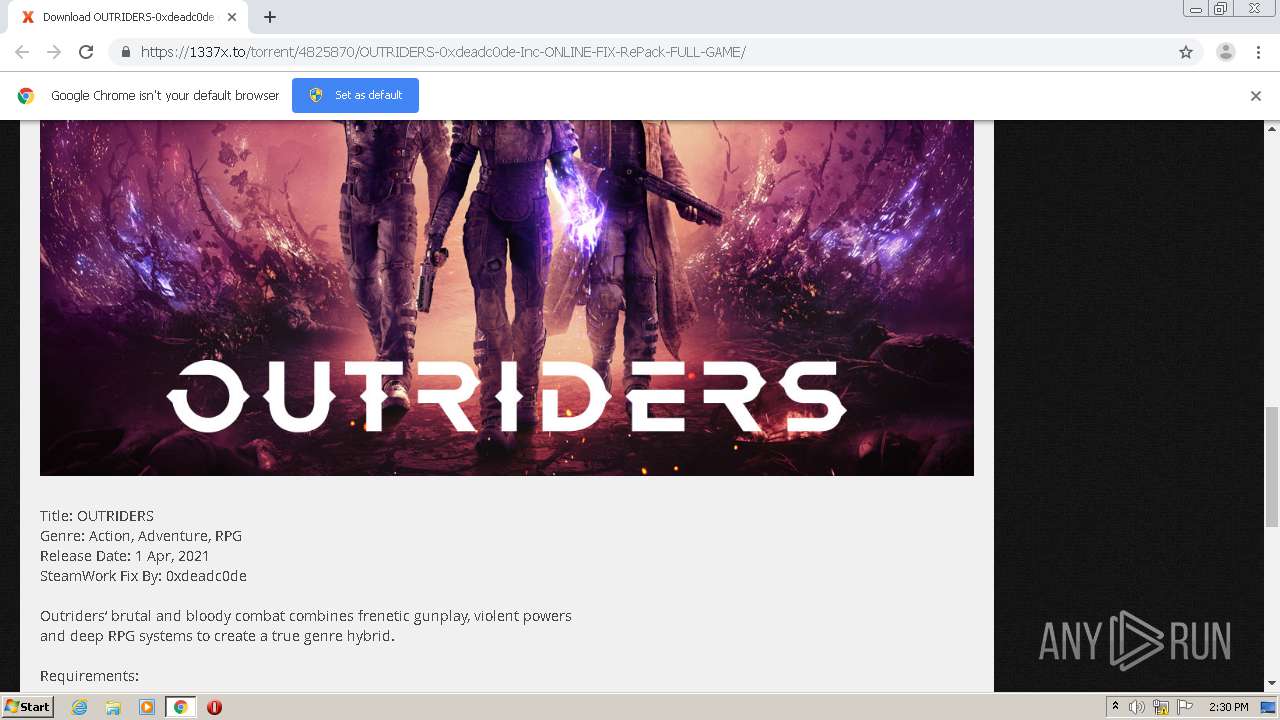Switch to Chrome taskbar icon
Screen dimensions: 1280x720
pos(181,707)
